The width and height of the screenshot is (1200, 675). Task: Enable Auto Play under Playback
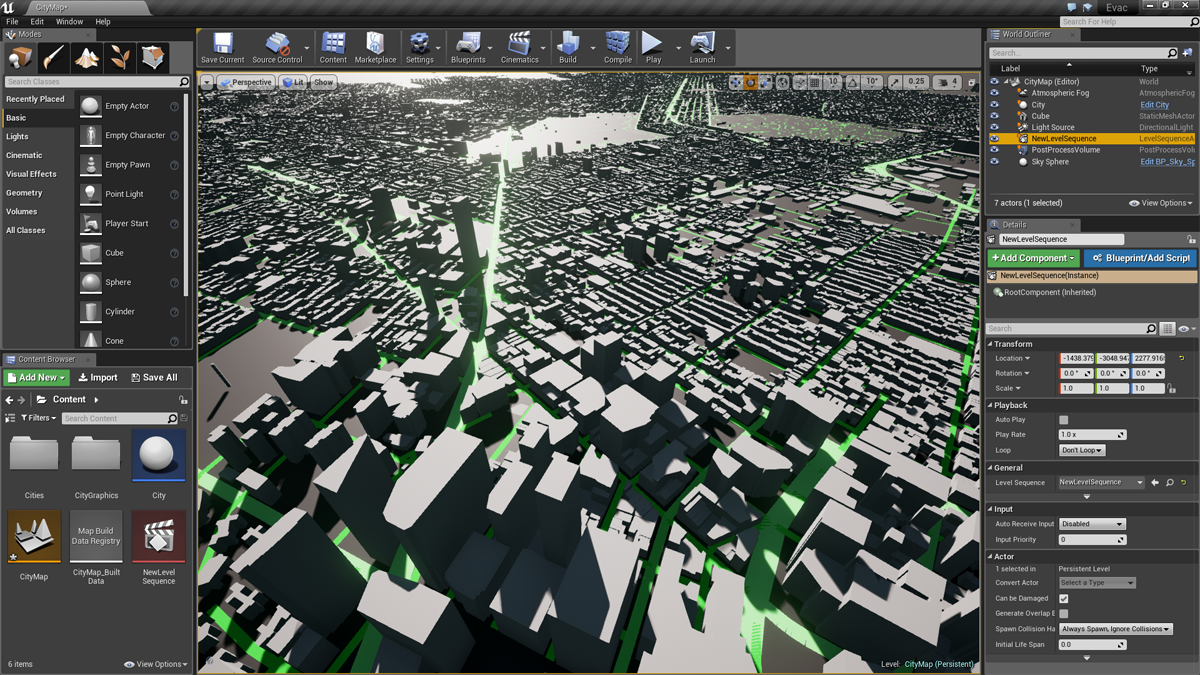point(1063,419)
